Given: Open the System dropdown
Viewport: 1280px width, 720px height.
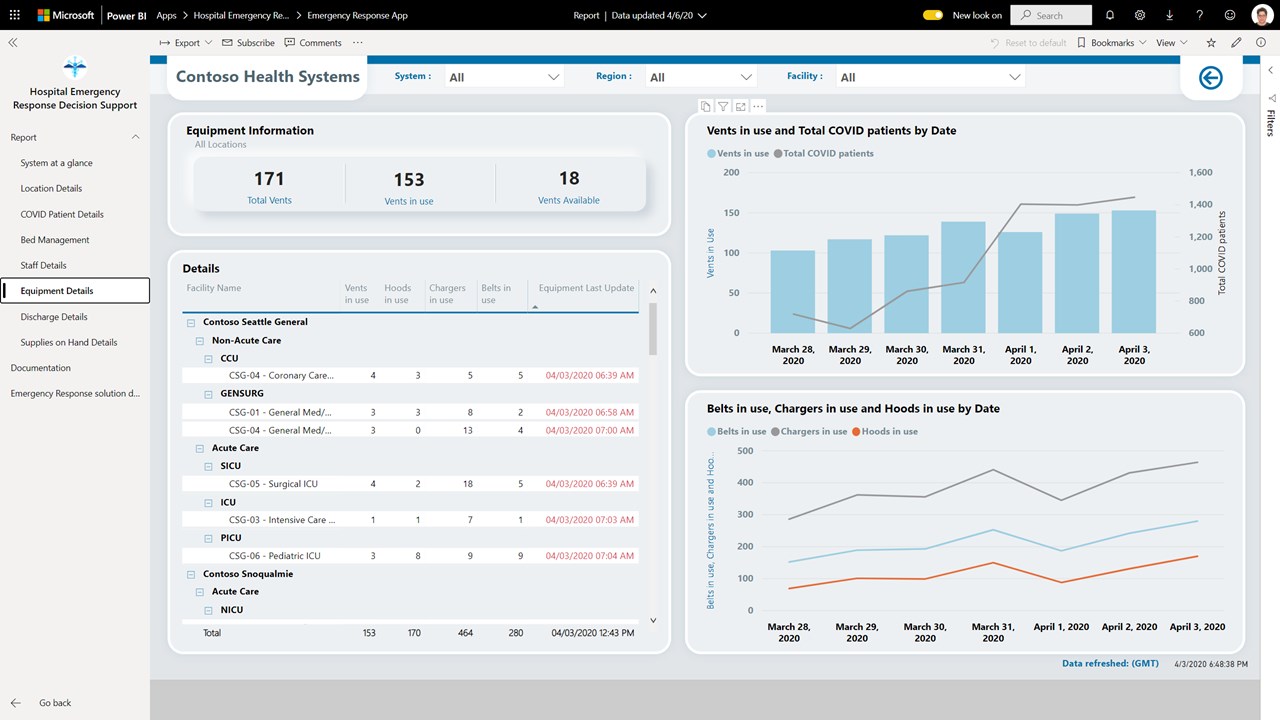Looking at the screenshot, I should (504, 77).
